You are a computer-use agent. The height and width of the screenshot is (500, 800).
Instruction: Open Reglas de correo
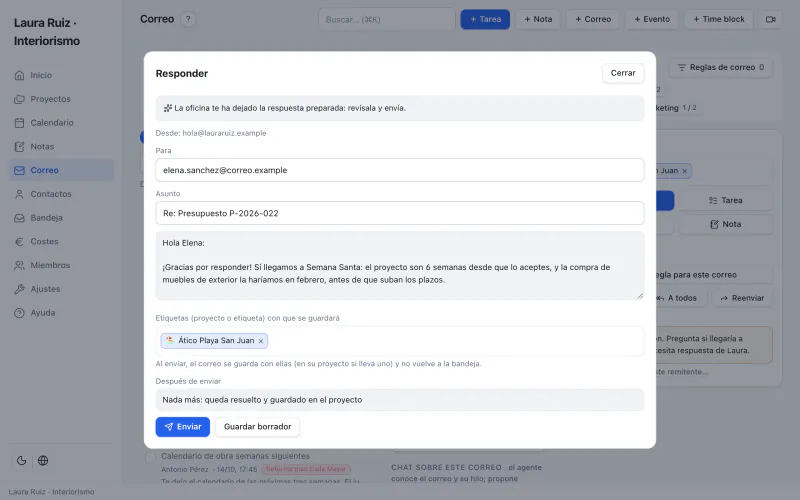coord(720,67)
